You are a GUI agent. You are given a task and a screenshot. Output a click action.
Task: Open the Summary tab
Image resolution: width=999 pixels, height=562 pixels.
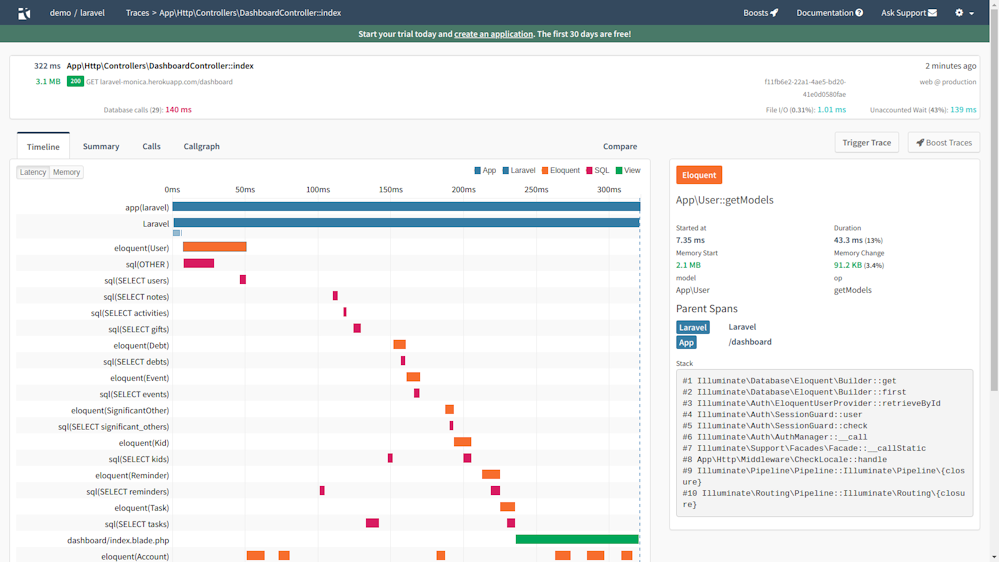coord(101,146)
